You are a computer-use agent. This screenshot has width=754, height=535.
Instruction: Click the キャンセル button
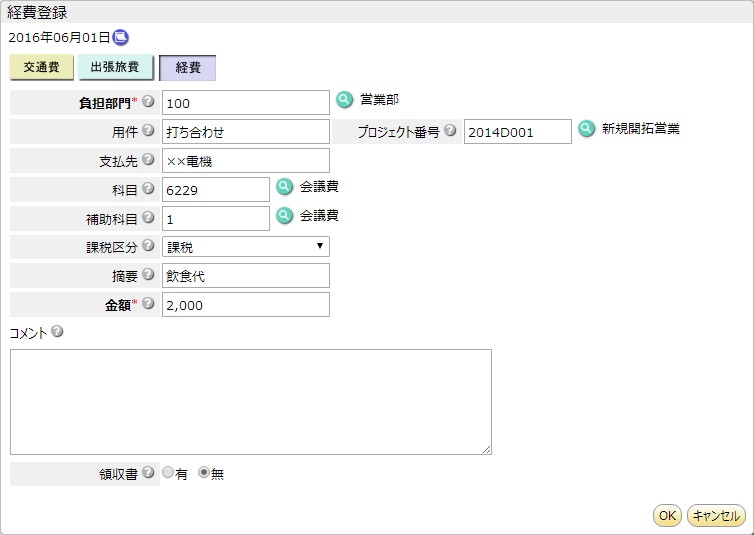pos(716,515)
